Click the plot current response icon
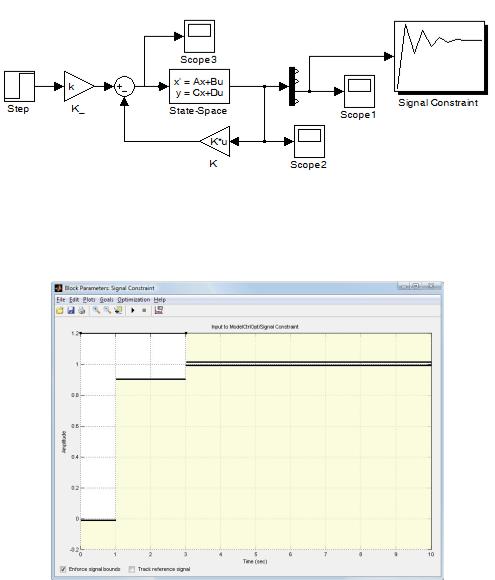The height and width of the screenshot is (580, 495). click(x=158, y=310)
